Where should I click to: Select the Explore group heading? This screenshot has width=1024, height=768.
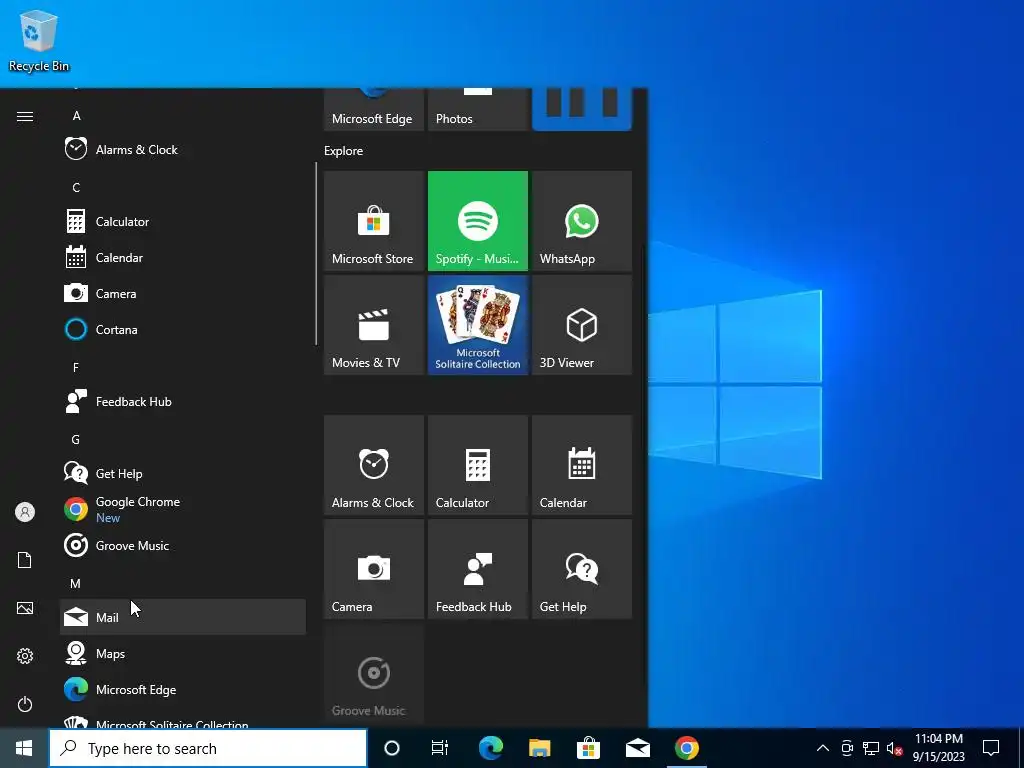(x=344, y=151)
